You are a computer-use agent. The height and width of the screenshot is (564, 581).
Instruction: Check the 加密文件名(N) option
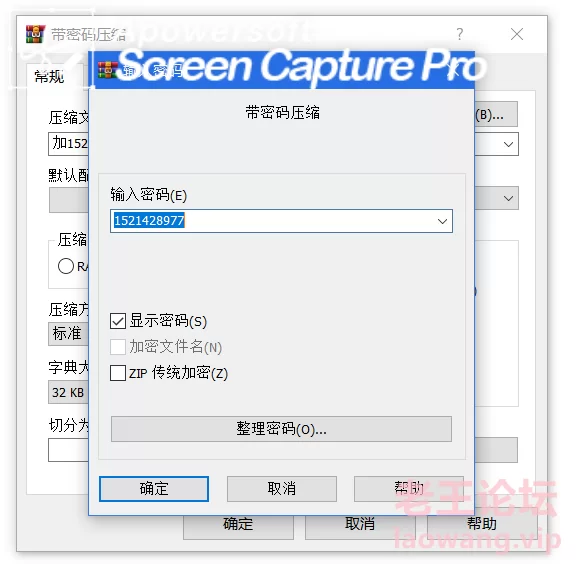pos(118,347)
